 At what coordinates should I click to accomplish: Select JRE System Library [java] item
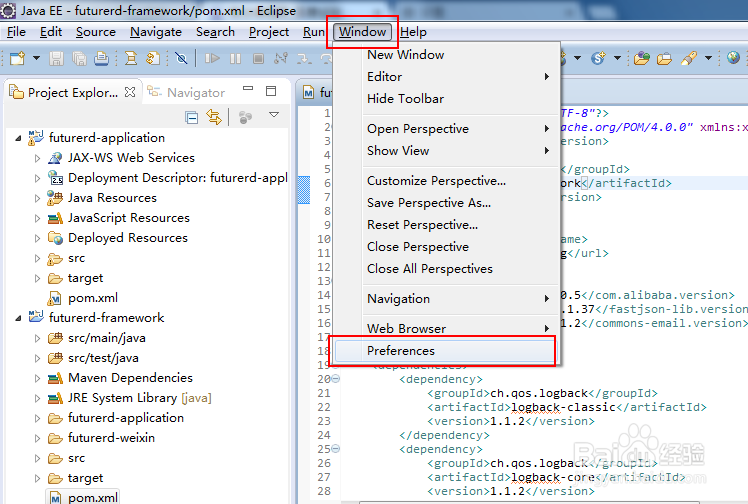tap(139, 398)
